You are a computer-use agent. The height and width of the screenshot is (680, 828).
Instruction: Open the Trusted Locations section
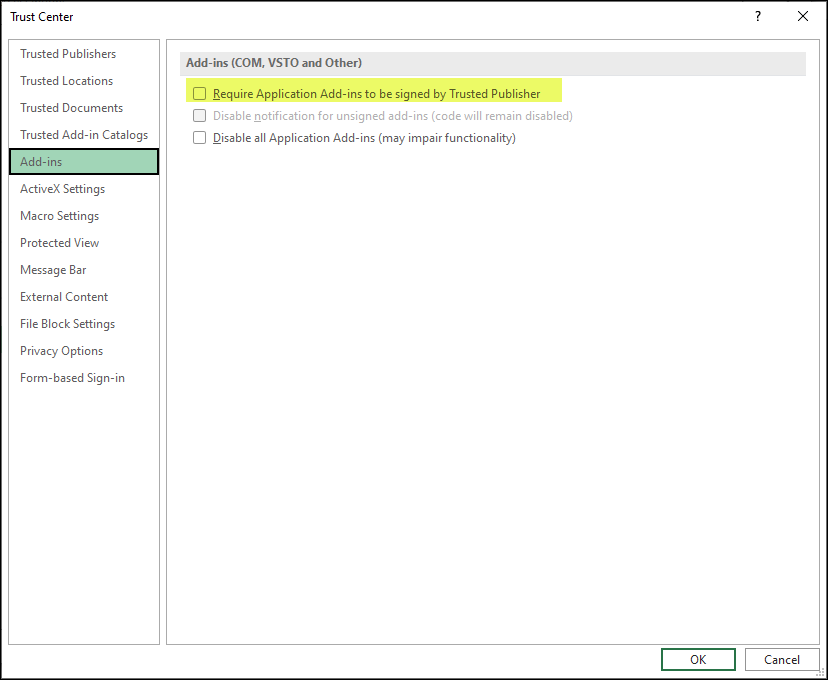click(x=84, y=81)
